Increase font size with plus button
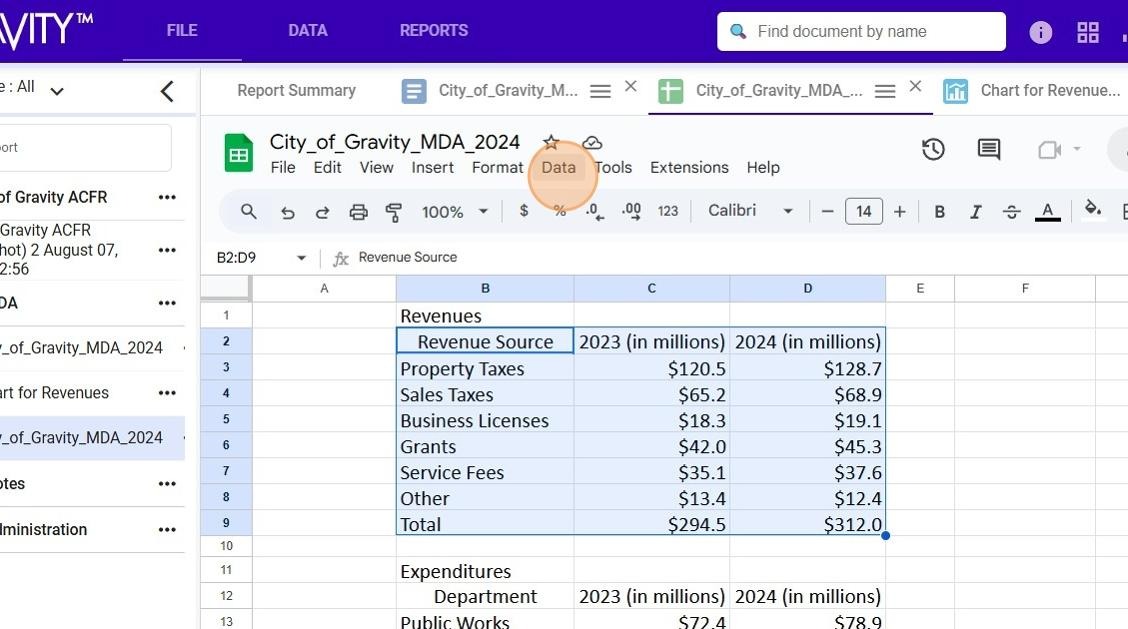The image size is (1128, 629). pyautogui.click(x=899, y=212)
